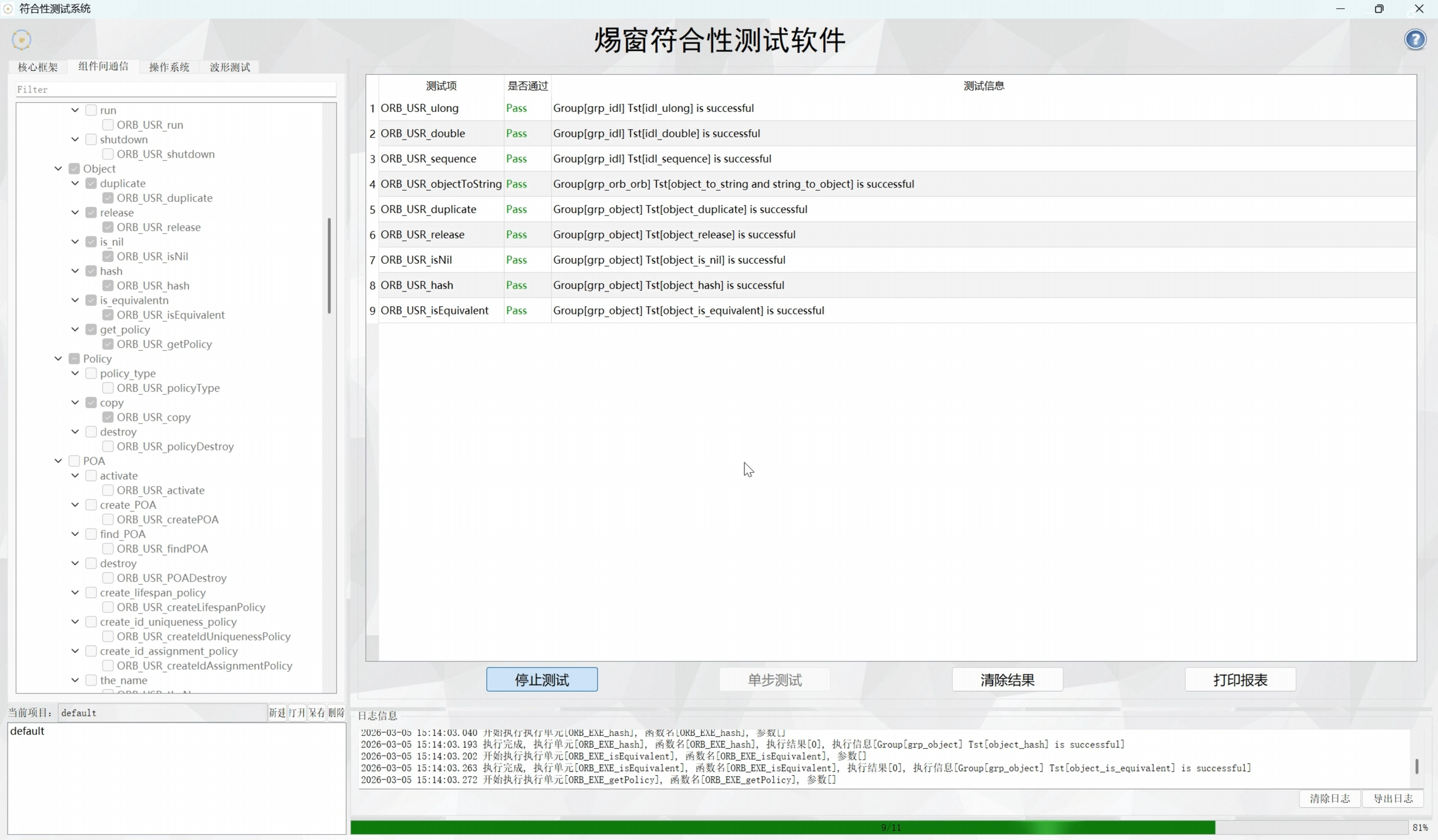Collapse the is_equivalentn node
This screenshot has height=840, width=1438.
point(75,300)
